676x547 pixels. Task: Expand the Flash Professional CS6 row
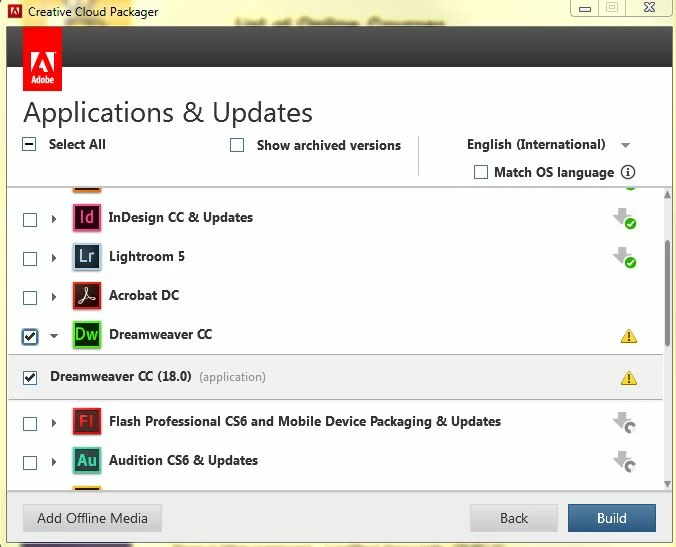pos(53,422)
